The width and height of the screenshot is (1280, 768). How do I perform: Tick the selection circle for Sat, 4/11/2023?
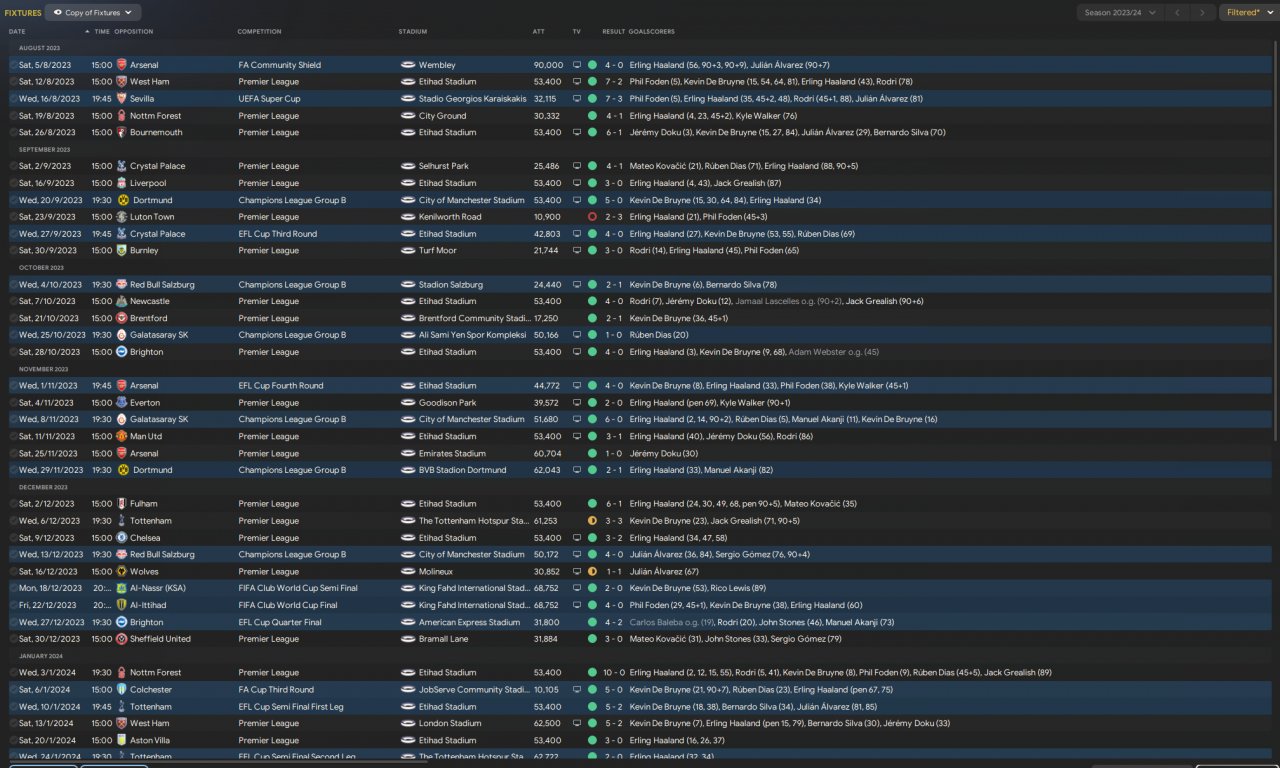(14, 403)
